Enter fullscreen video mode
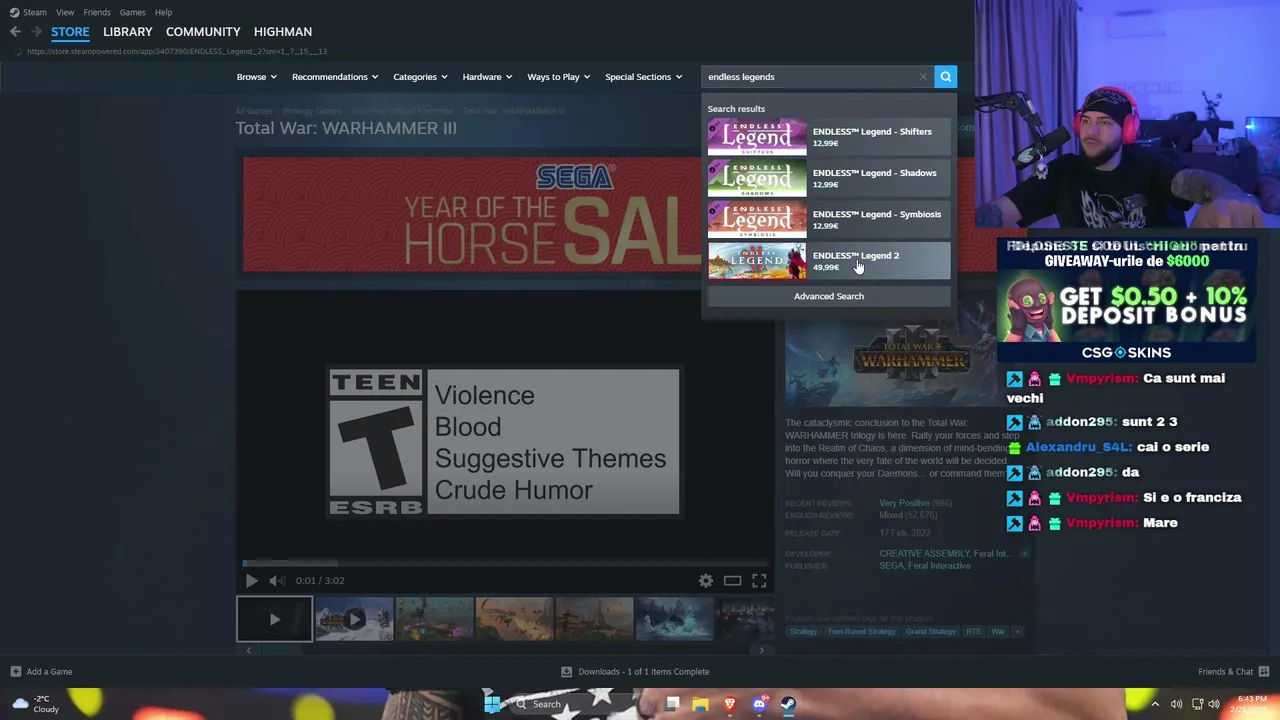1280x720 pixels. 759,580
